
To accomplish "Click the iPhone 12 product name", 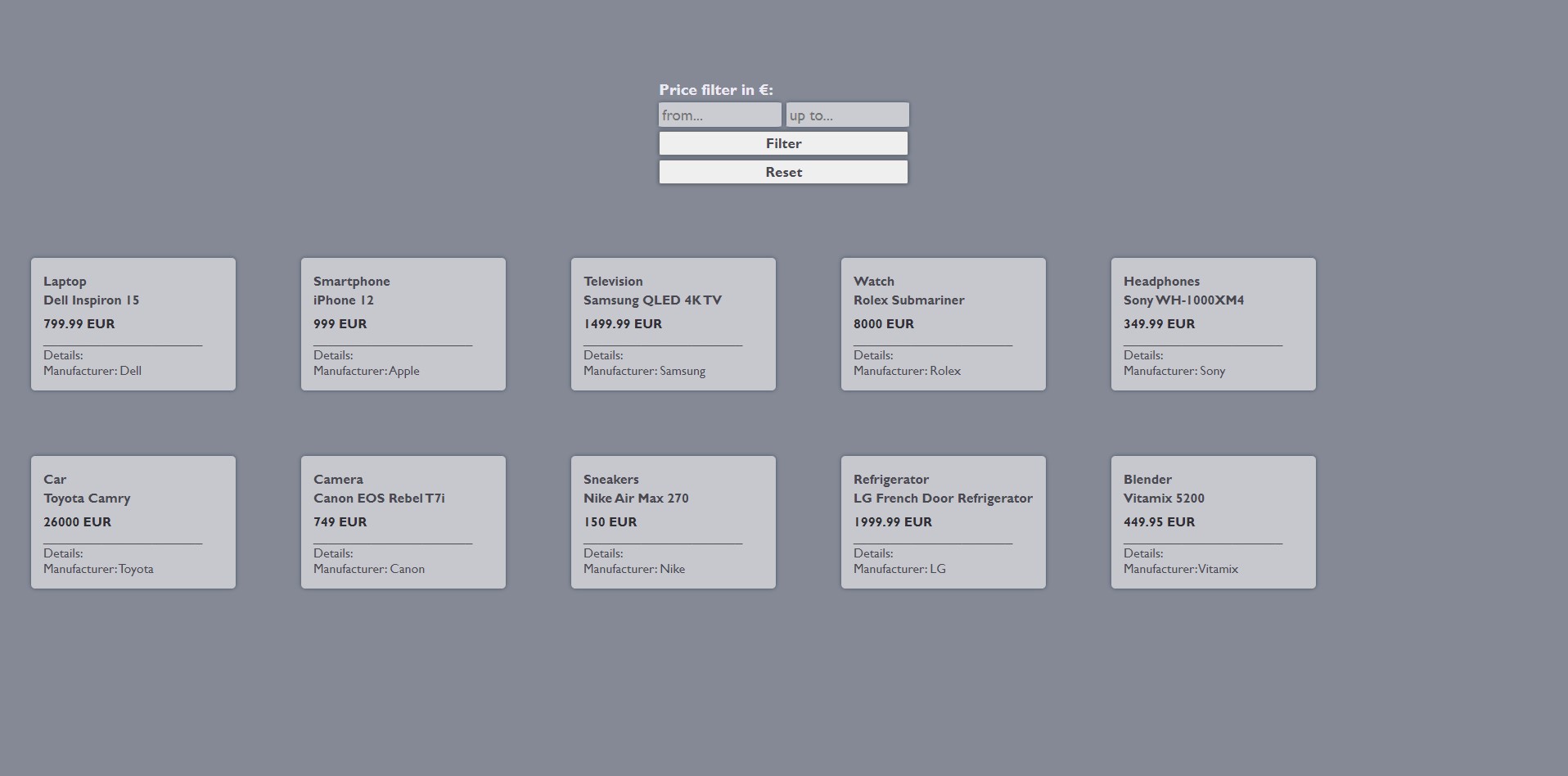I will [344, 300].
